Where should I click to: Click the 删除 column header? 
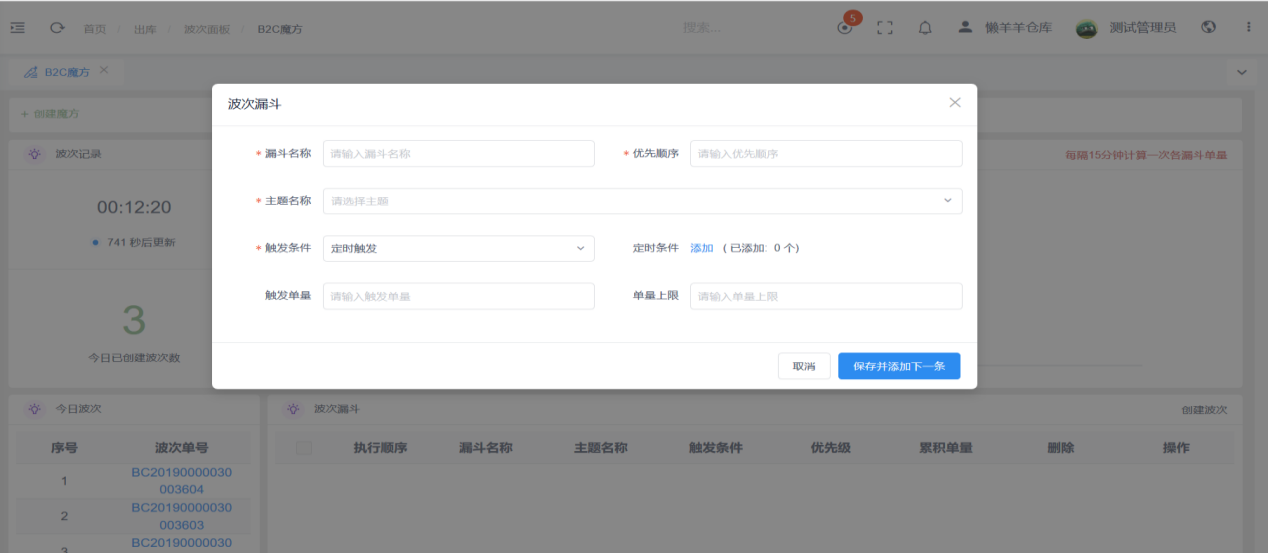point(1060,448)
